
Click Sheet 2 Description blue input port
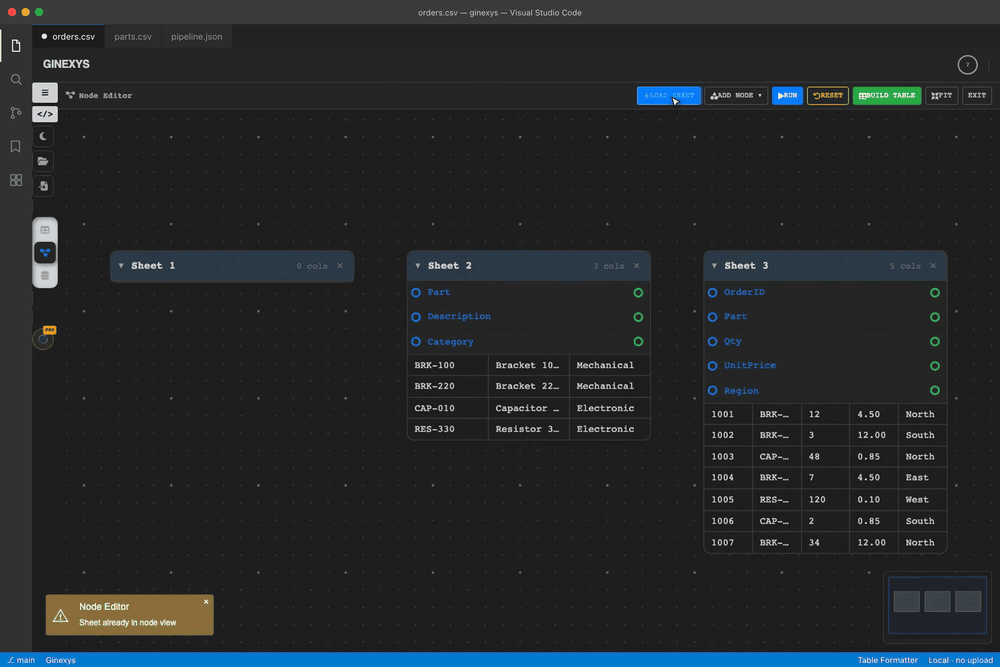pos(416,317)
